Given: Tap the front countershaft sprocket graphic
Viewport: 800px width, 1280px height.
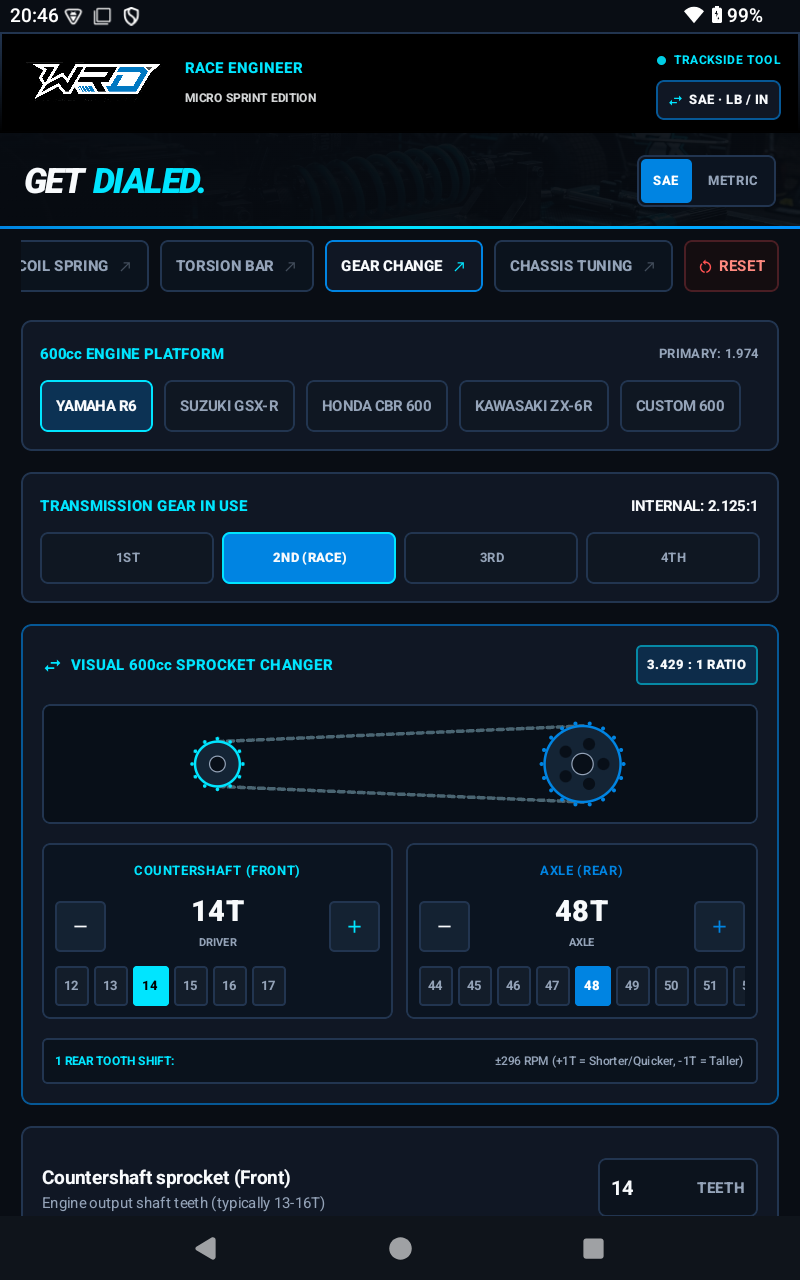Looking at the screenshot, I should [x=217, y=764].
